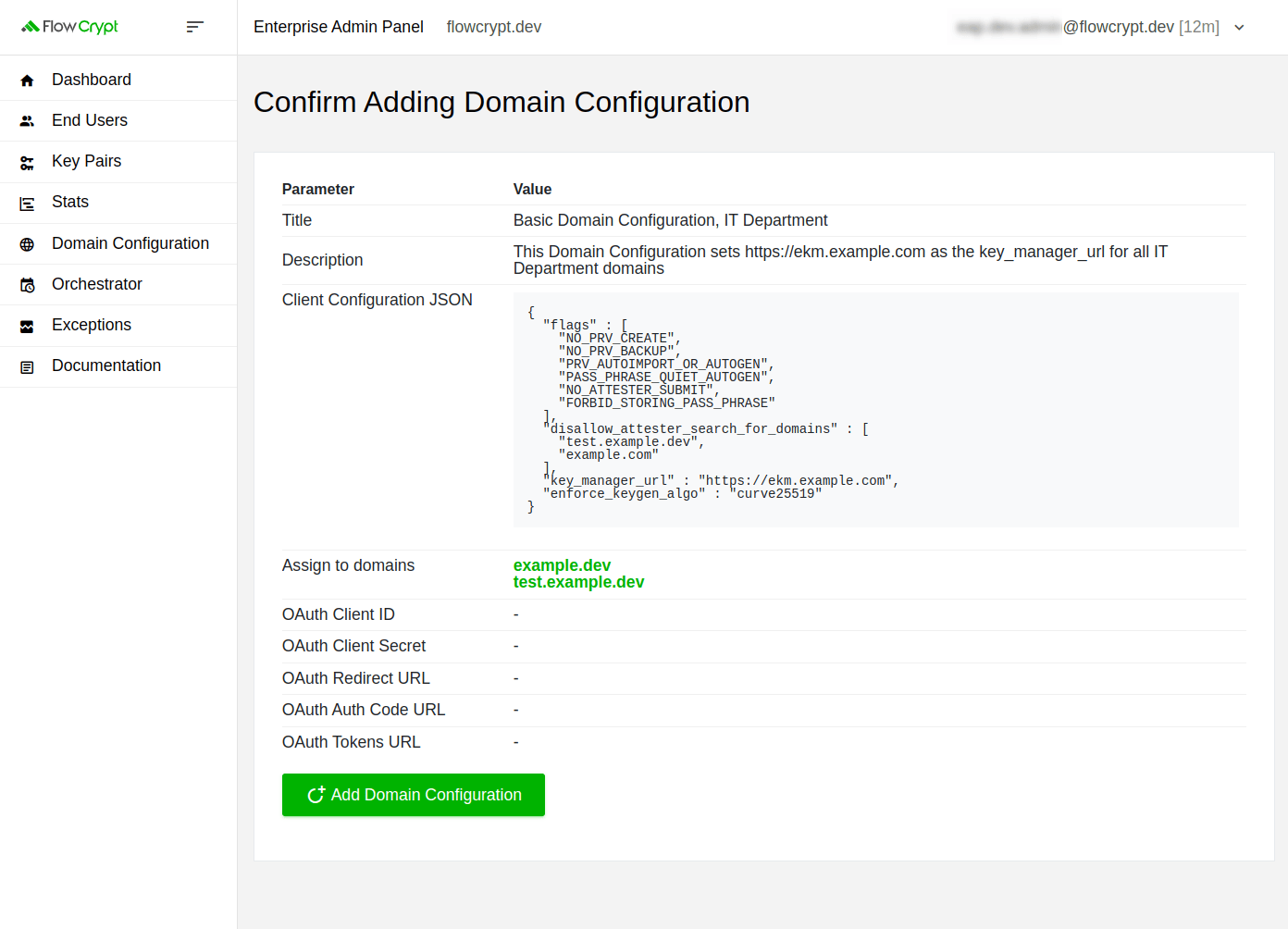
Task: Click the 'OAuth Client ID' row label
Action: [x=339, y=614]
